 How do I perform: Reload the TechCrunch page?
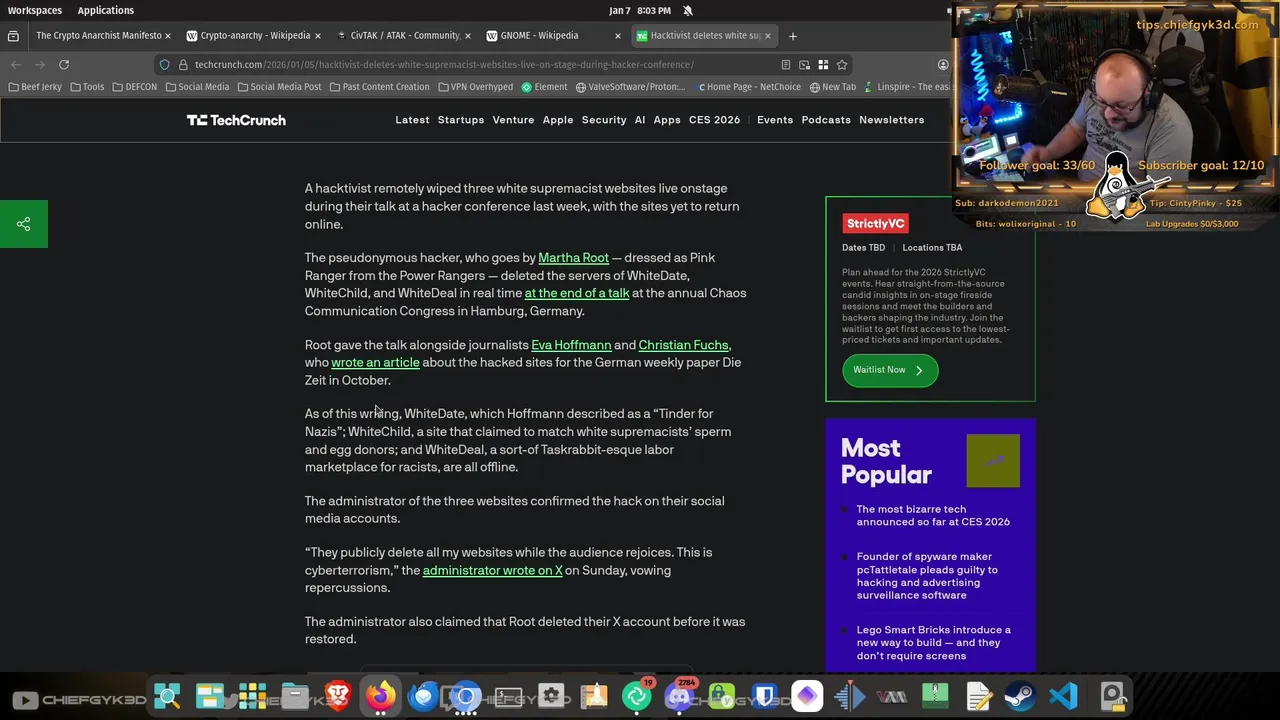[64, 65]
